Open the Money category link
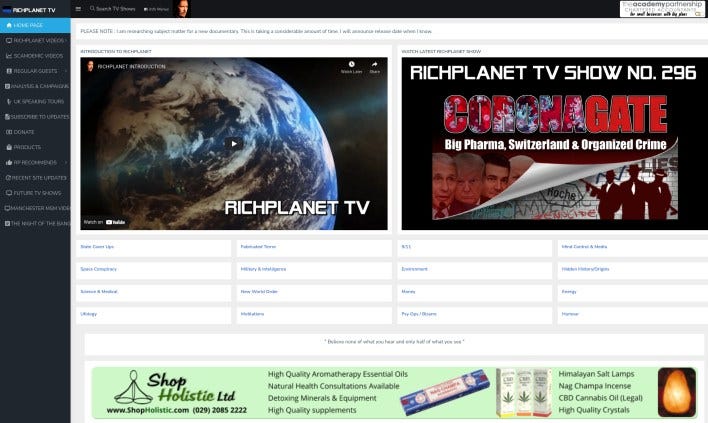The width and height of the screenshot is (708, 423). pos(408,292)
